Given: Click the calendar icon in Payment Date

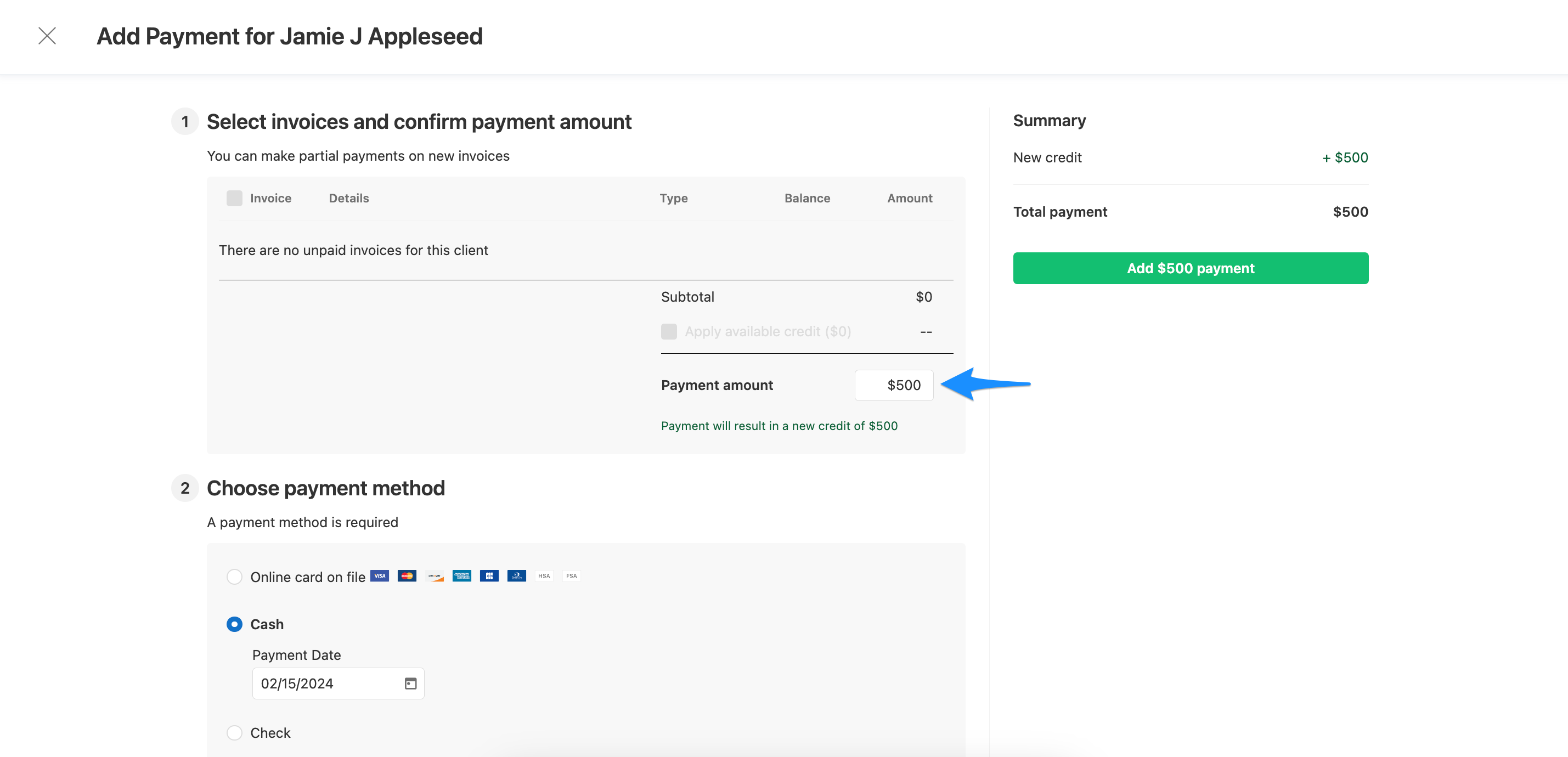Looking at the screenshot, I should click(x=410, y=683).
